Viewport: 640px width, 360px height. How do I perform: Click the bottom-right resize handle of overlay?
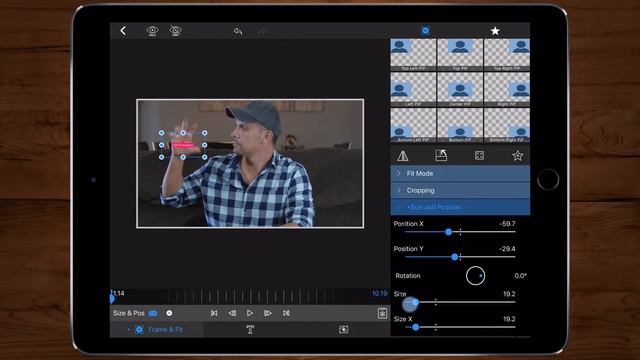pos(204,157)
